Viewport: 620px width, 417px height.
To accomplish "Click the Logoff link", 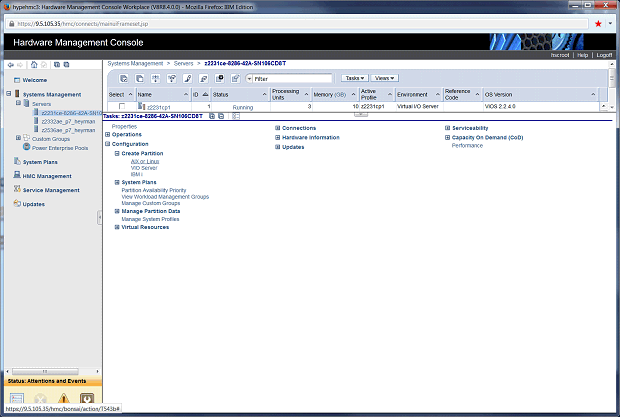I will point(604,55).
